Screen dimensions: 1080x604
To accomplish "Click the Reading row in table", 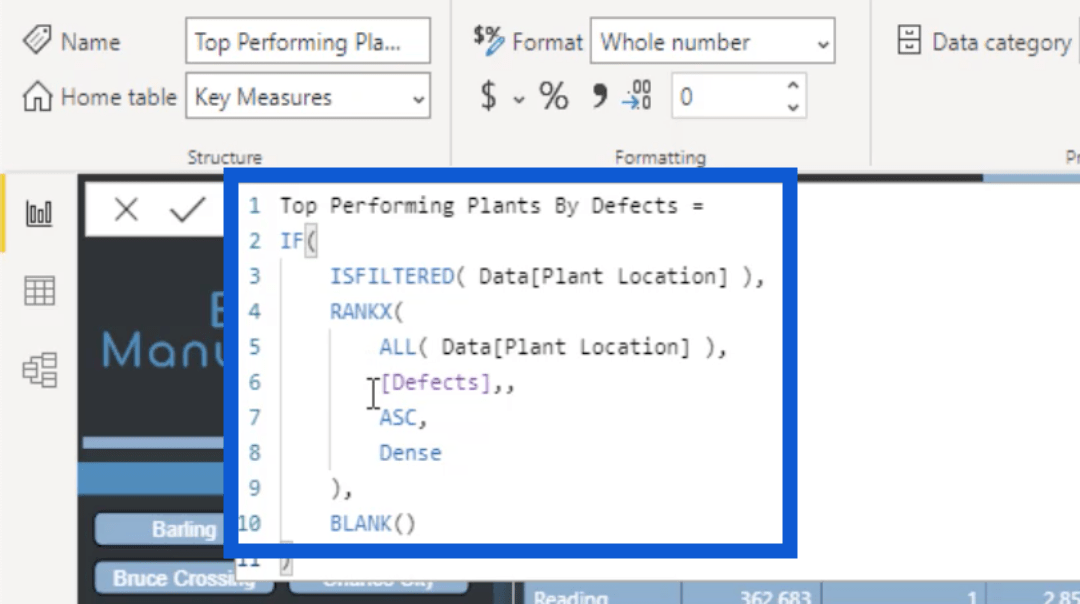I will click(x=570, y=597).
